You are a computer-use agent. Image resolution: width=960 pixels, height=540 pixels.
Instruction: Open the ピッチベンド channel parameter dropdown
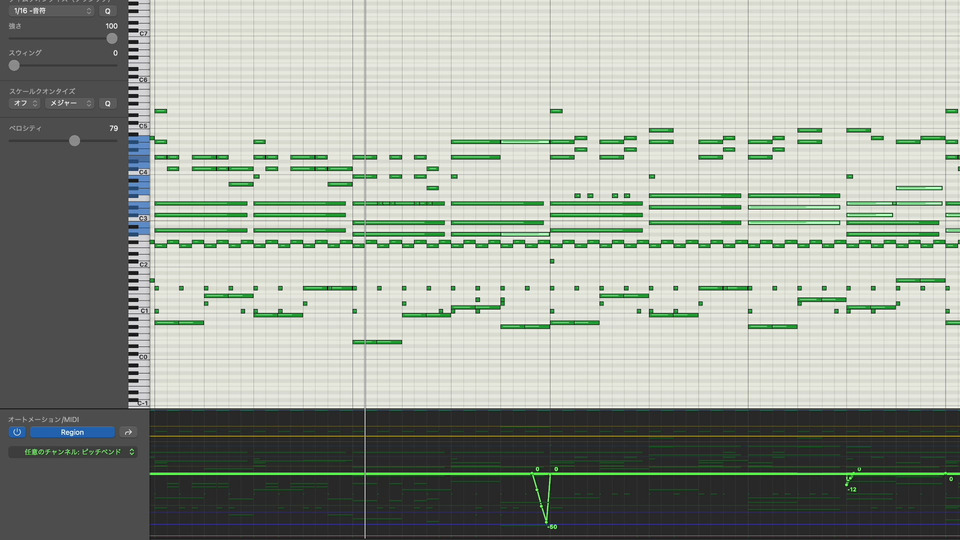click(x=72, y=452)
